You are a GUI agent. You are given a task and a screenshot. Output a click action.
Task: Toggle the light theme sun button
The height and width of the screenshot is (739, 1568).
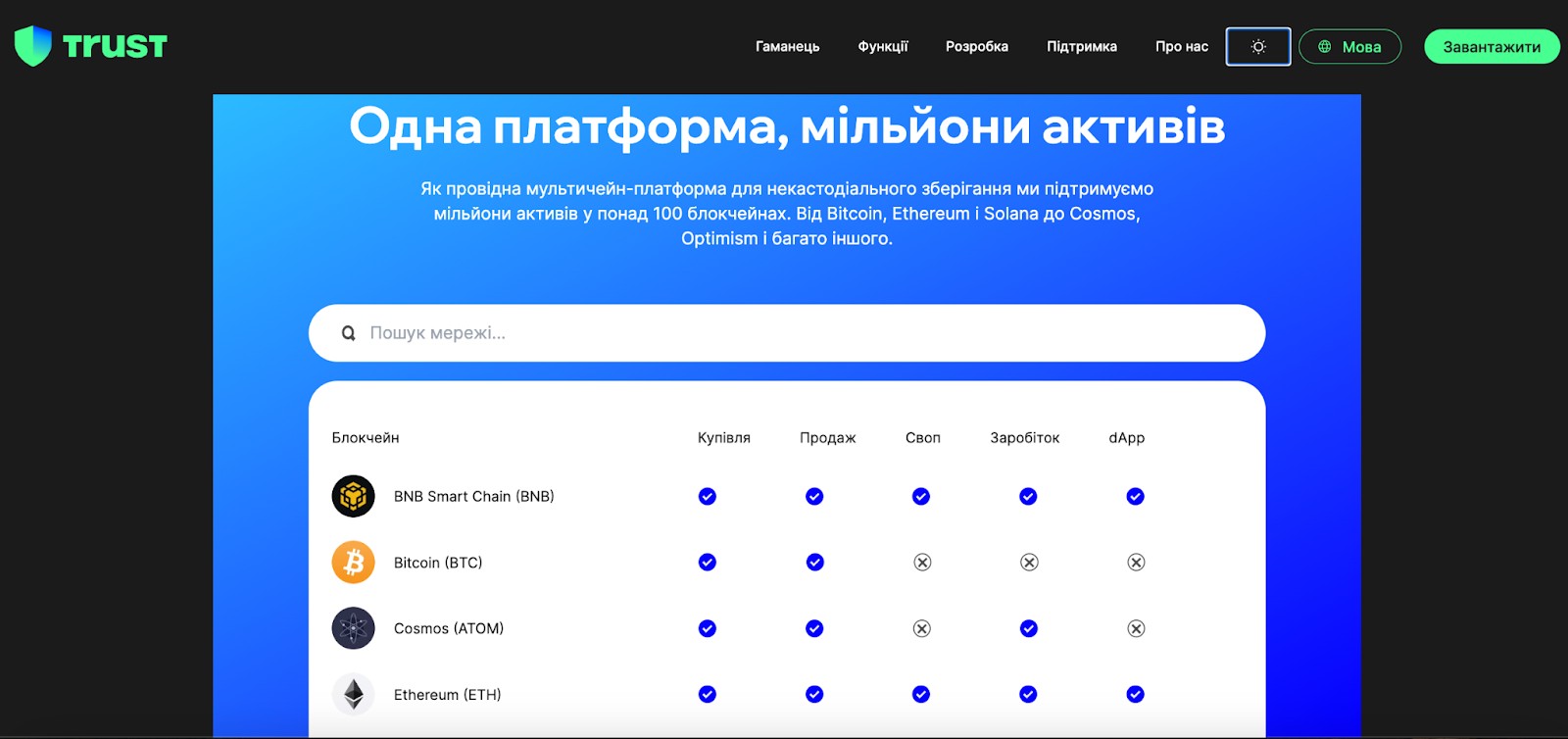1258,47
